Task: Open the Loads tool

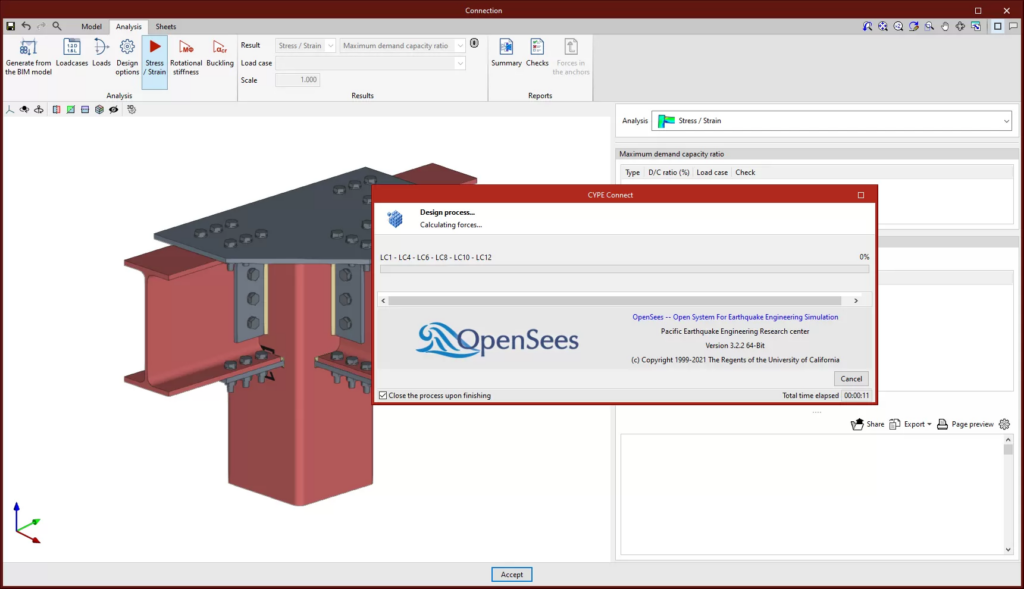Action: click(101, 53)
